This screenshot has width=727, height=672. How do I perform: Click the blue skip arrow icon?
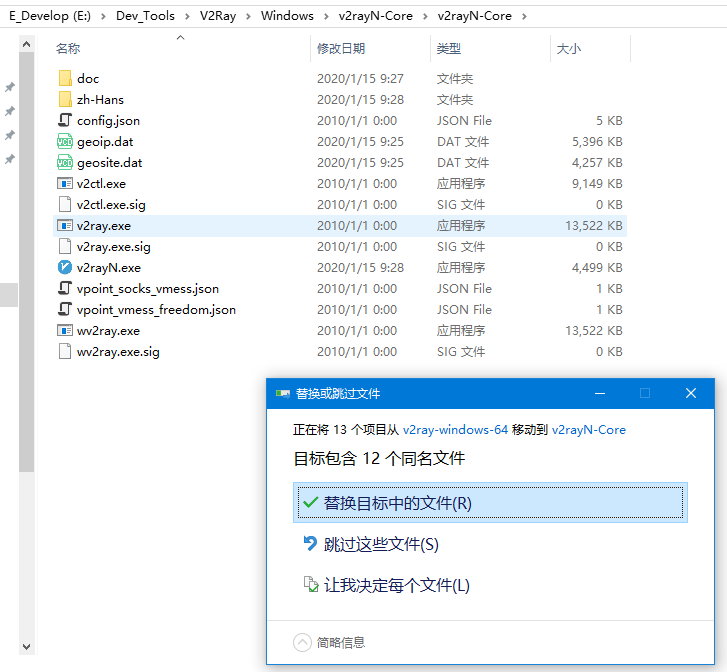point(310,543)
